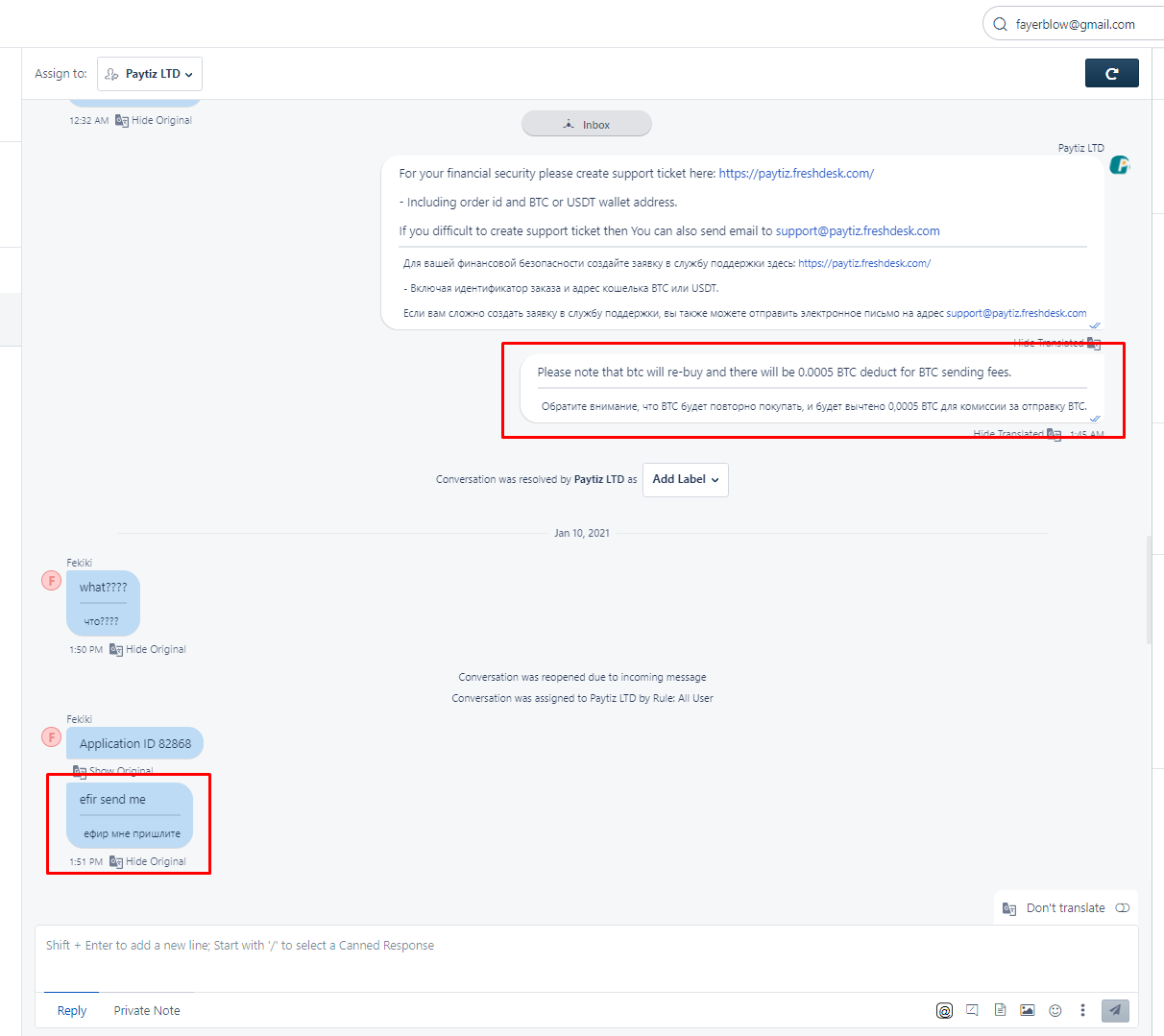The height and width of the screenshot is (1036, 1164).
Task: Click into the reply message text area
Action: pos(586,958)
